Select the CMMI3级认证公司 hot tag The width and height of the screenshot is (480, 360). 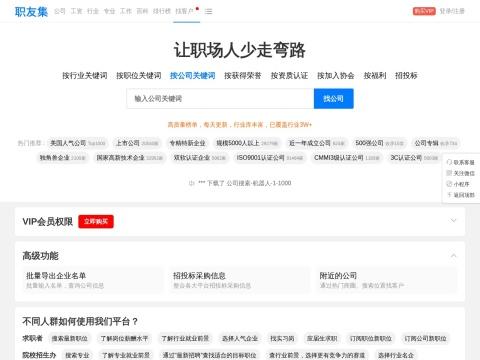click(x=347, y=158)
